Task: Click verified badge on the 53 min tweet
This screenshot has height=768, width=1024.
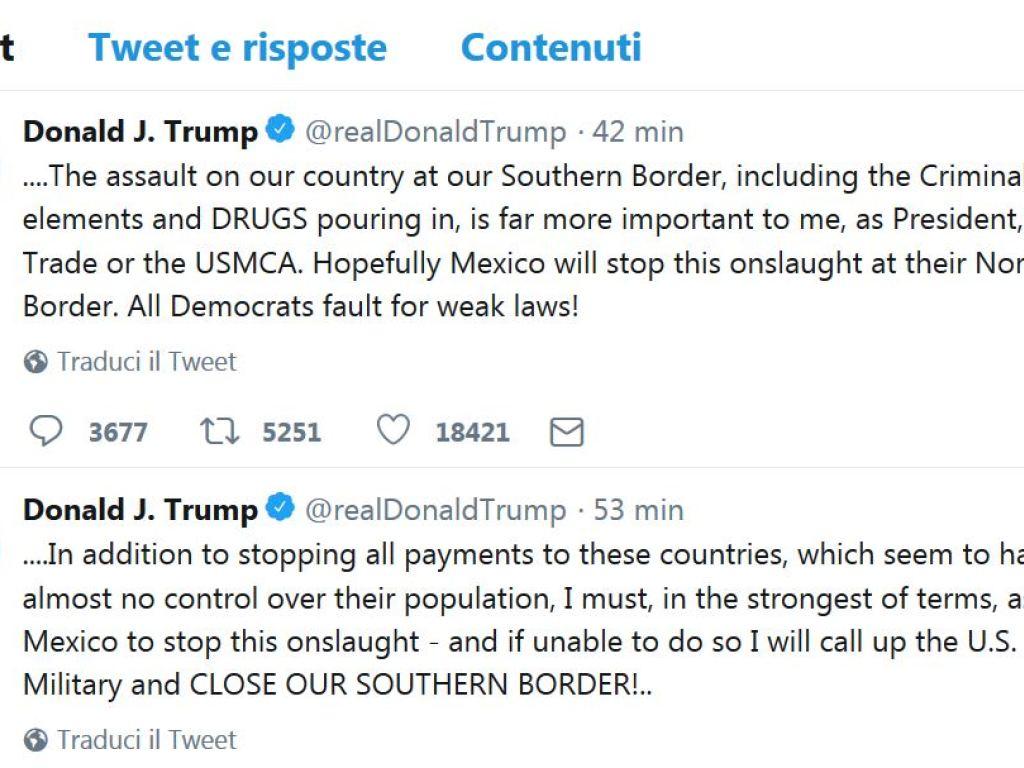Action: (x=280, y=509)
